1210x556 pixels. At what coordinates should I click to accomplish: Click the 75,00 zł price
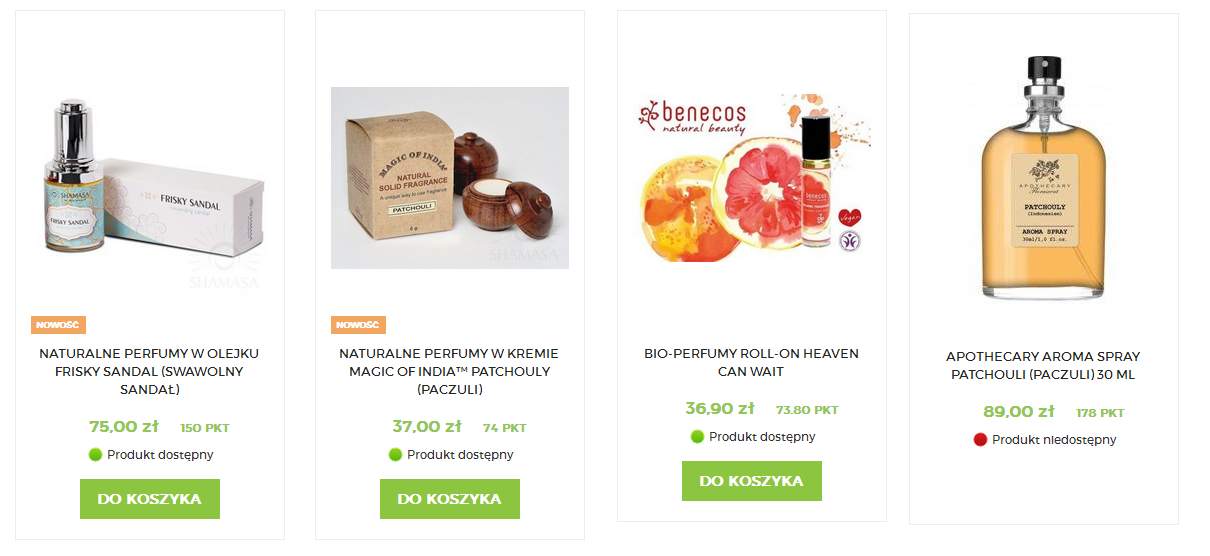[x=124, y=426]
